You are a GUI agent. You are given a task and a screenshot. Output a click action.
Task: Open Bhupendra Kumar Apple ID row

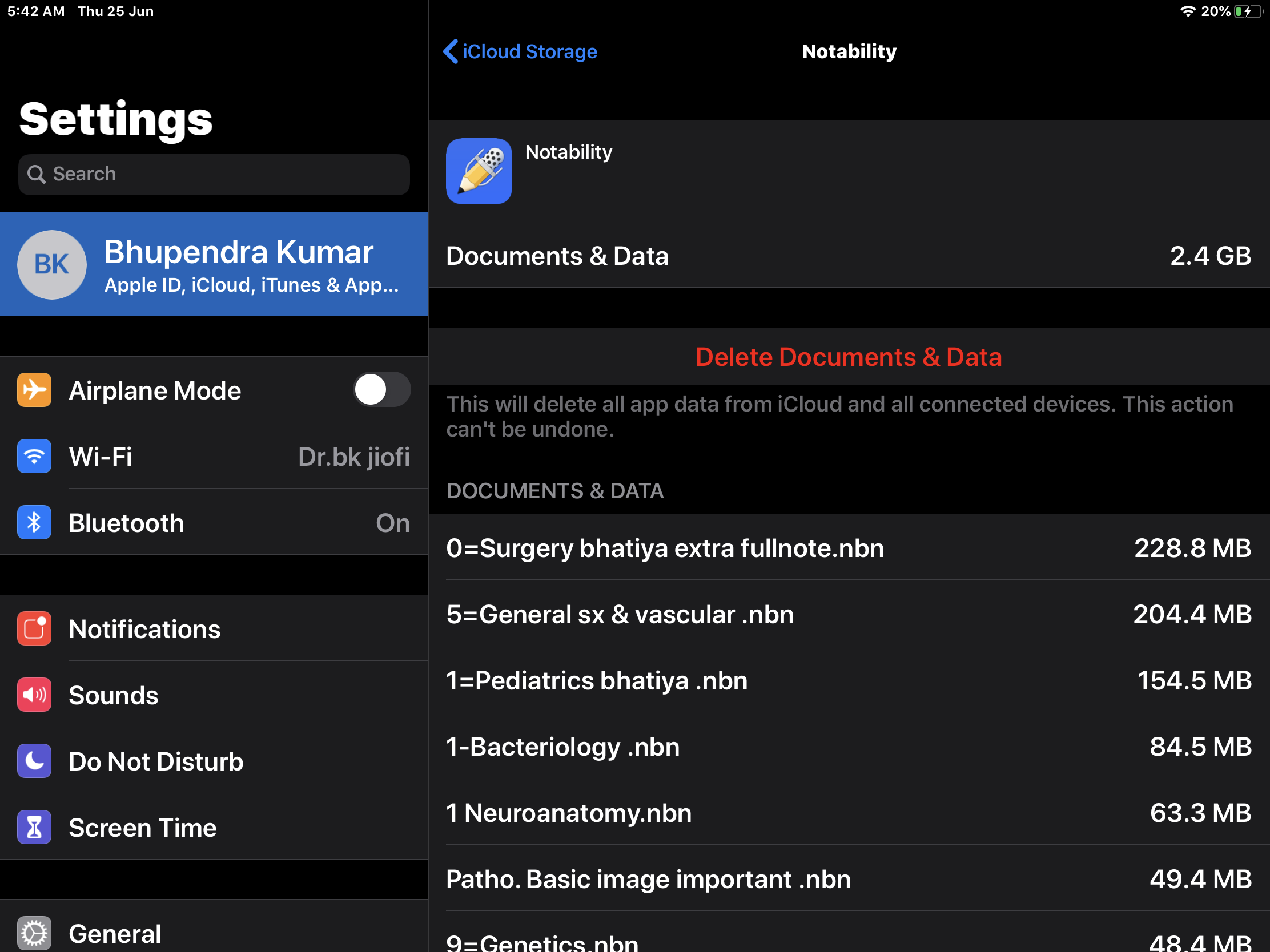coord(241,265)
